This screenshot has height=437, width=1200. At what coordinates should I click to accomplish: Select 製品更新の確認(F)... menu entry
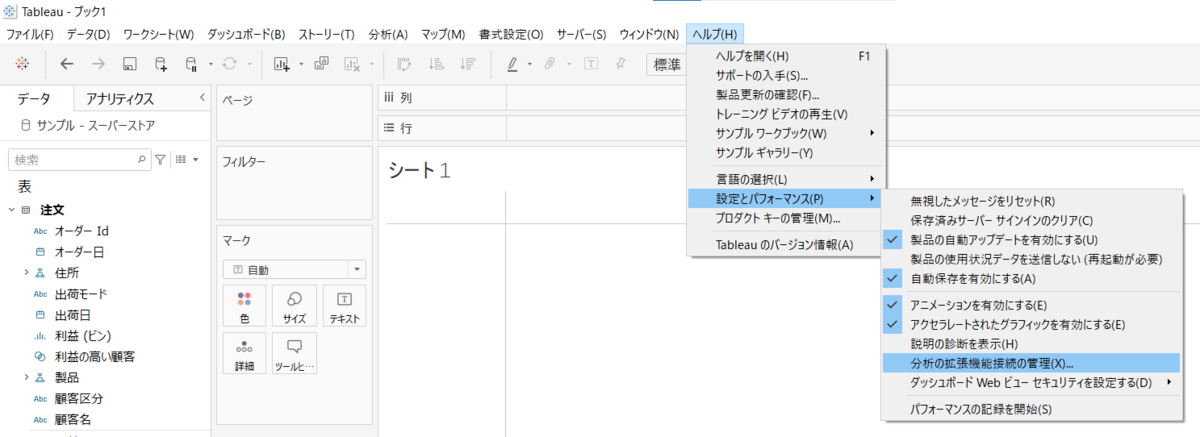coord(786,95)
